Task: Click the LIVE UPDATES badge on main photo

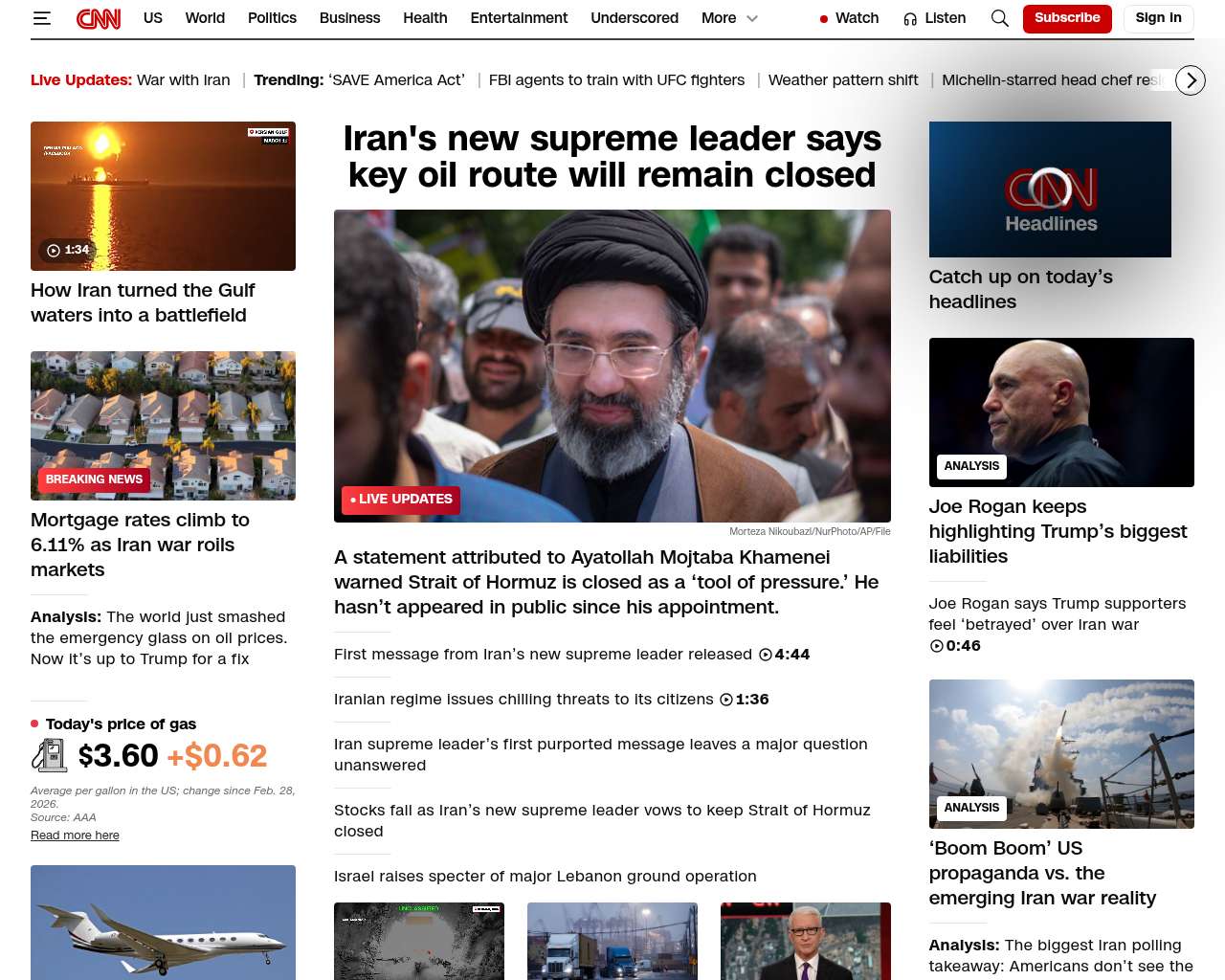Action: [x=401, y=500]
